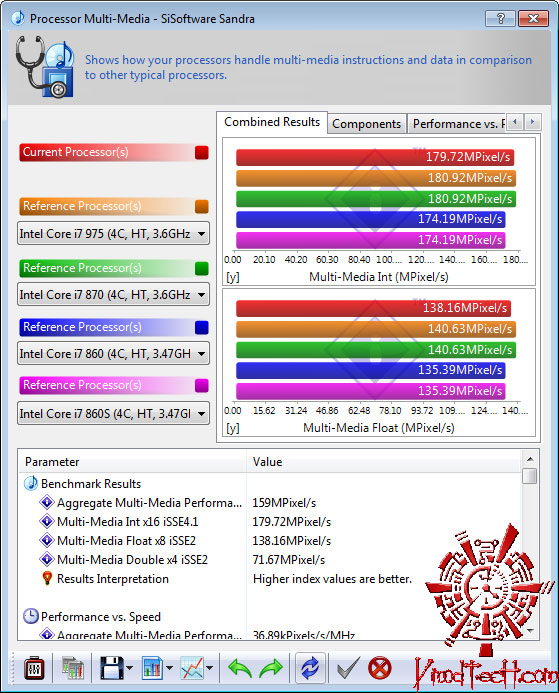Go back with the green left arrow
This screenshot has height=693, width=559.
[240, 668]
